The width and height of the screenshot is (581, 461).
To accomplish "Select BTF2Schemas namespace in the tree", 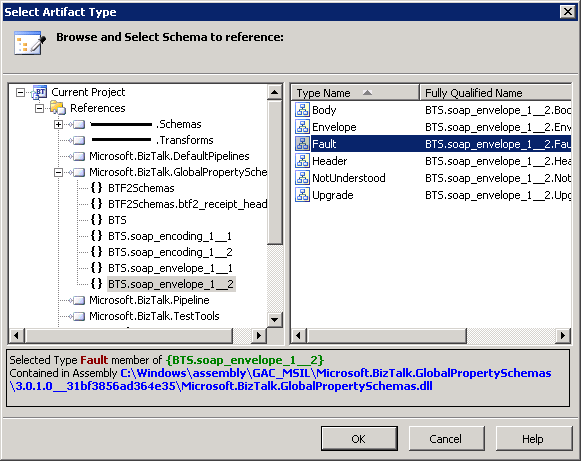I will (x=141, y=188).
